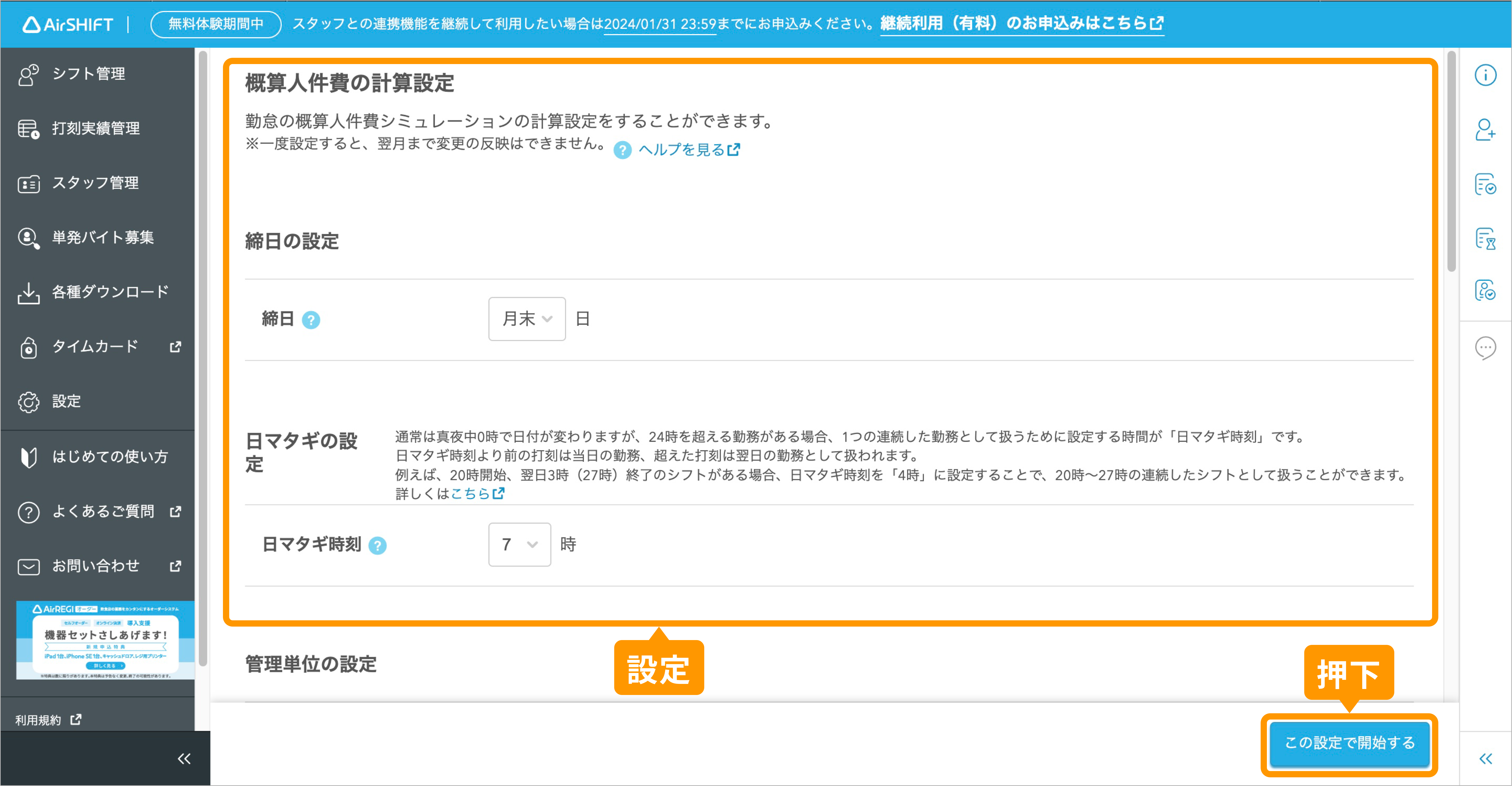Open お問い合わせ contact page
Screen dimensions: 1512x786
pos(96,566)
